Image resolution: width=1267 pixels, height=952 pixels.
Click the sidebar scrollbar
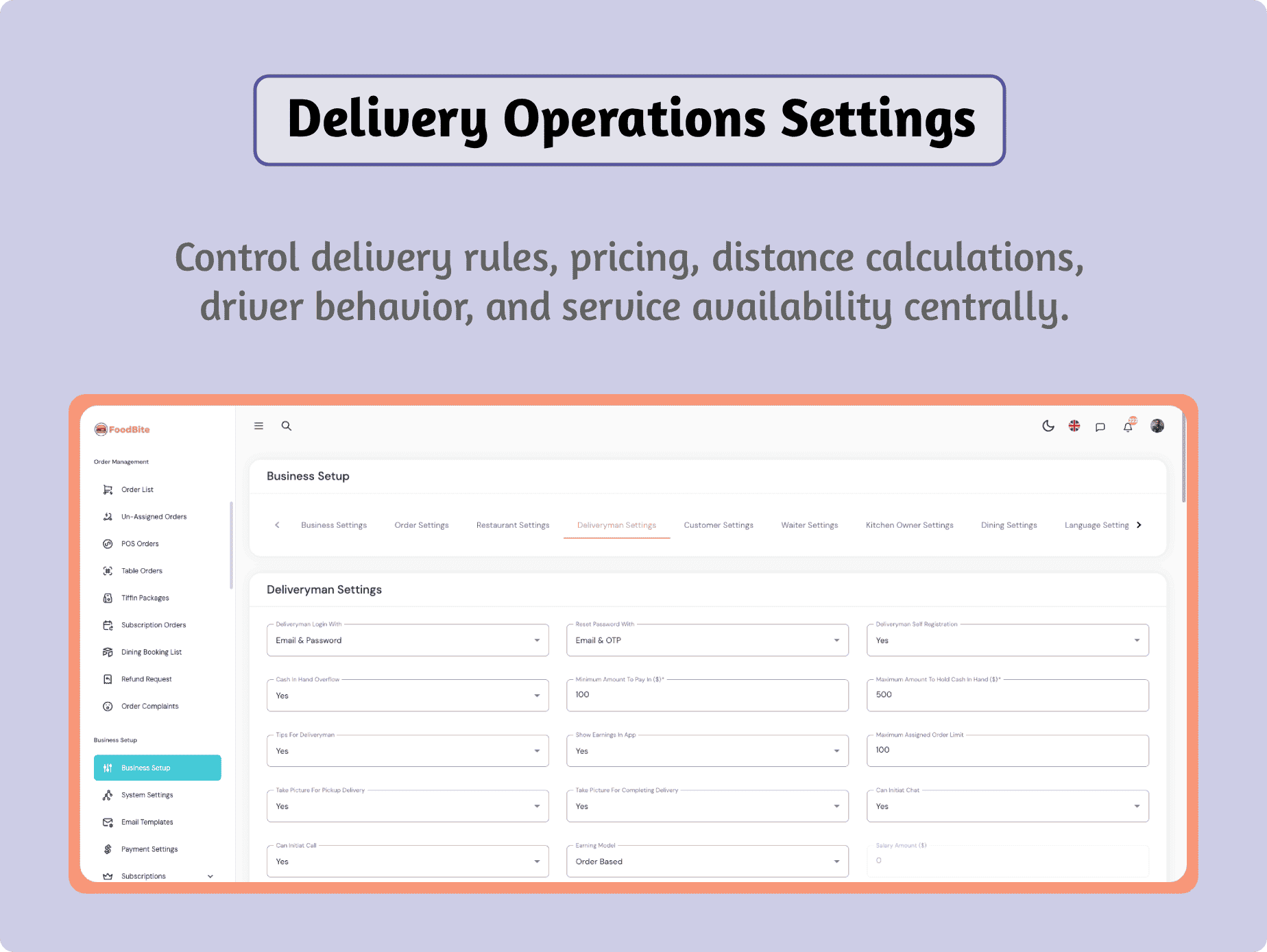(x=231, y=546)
